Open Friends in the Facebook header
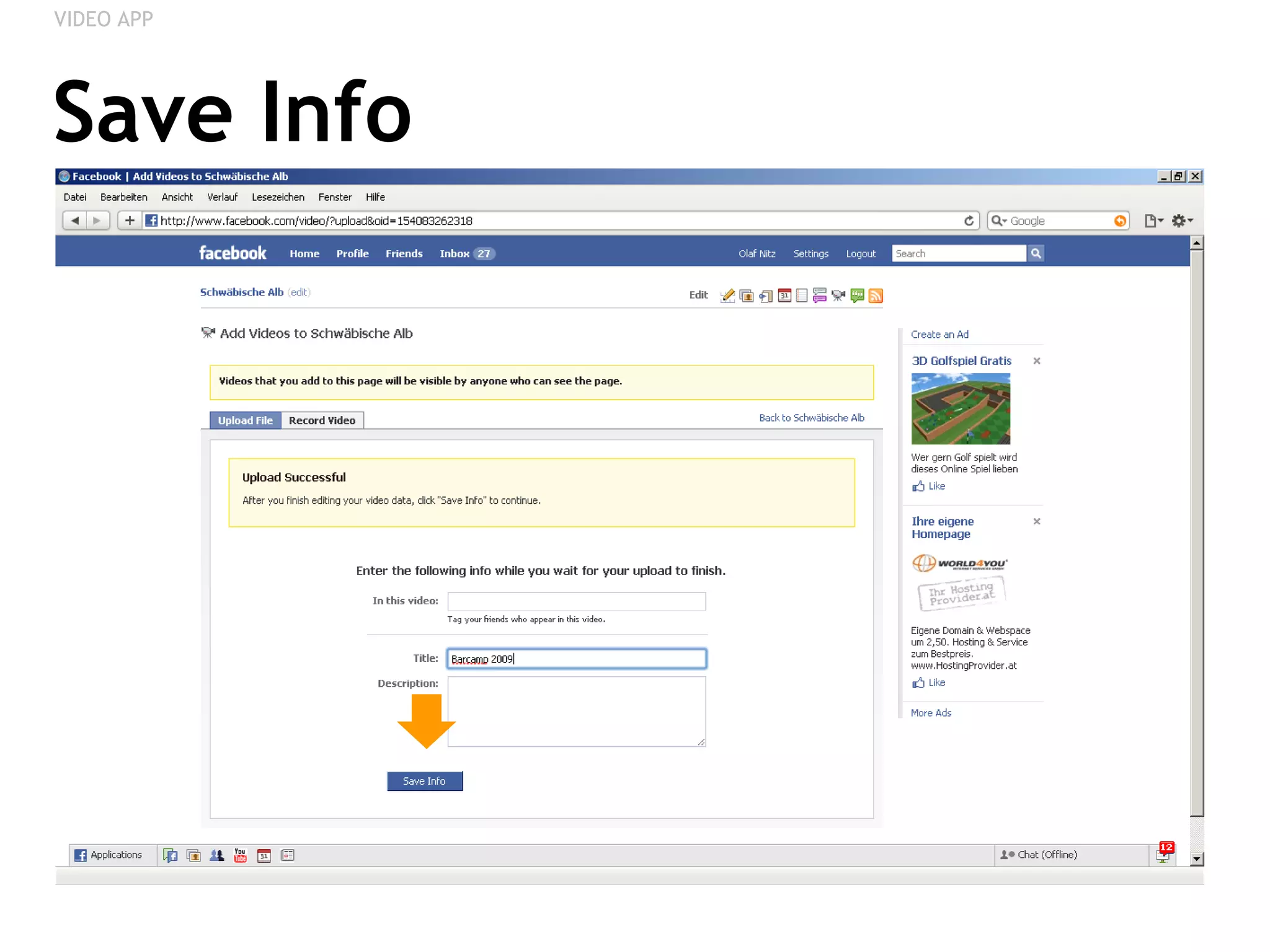Viewport: 1270px width, 952px height. (x=404, y=253)
